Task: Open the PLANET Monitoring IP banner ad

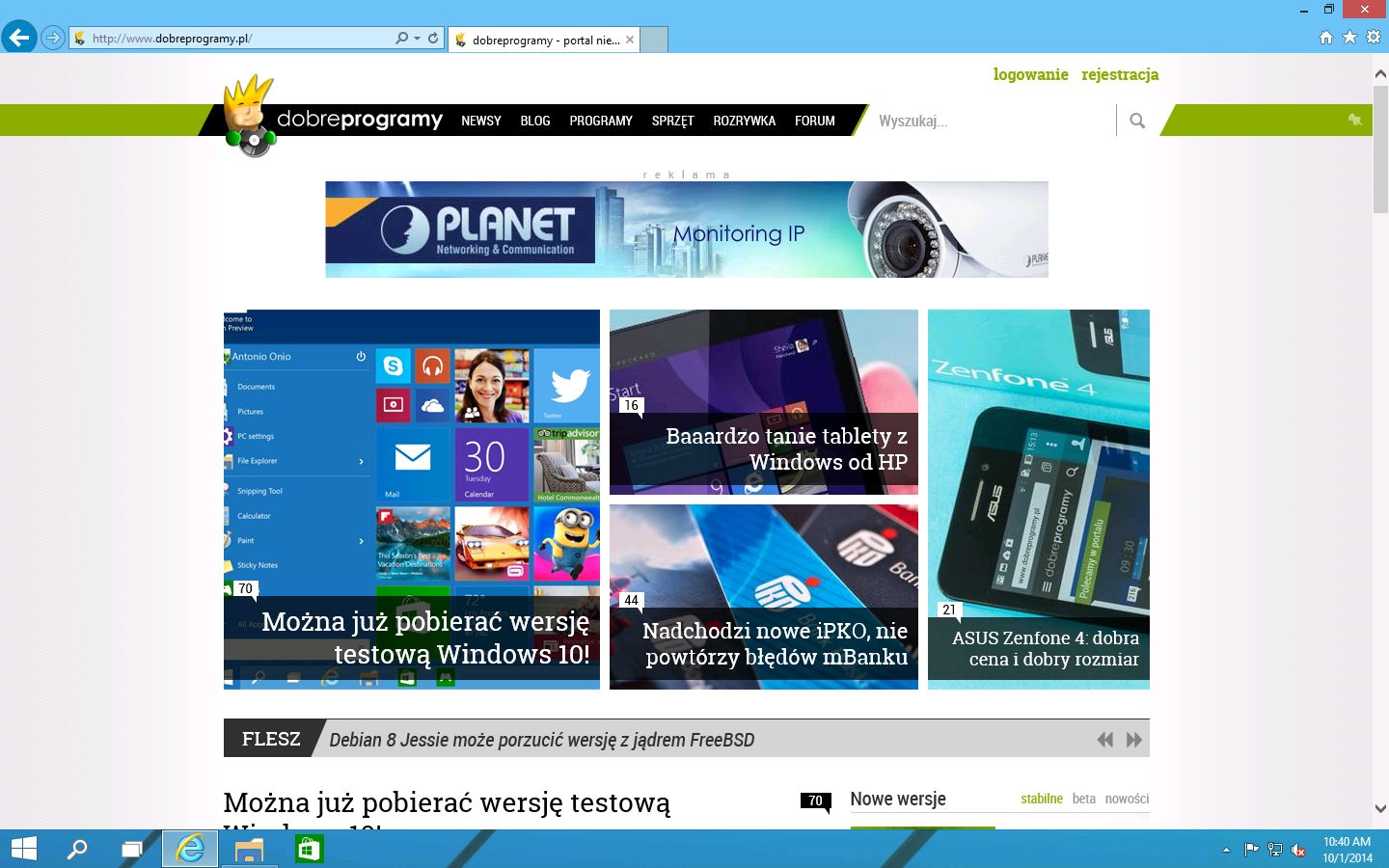Action: pyautogui.click(x=687, y=230)
